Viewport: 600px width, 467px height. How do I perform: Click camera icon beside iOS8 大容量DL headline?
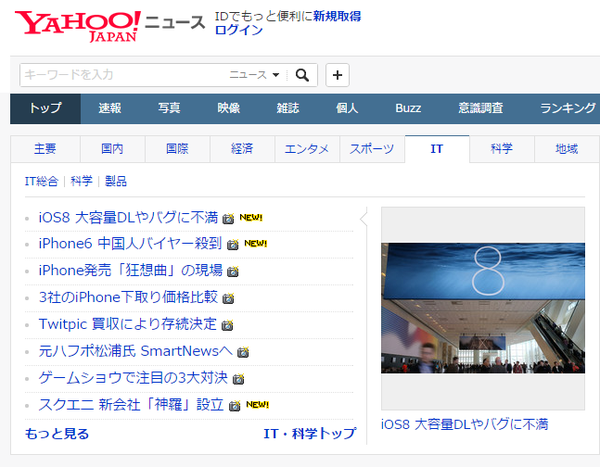(228, 218)
